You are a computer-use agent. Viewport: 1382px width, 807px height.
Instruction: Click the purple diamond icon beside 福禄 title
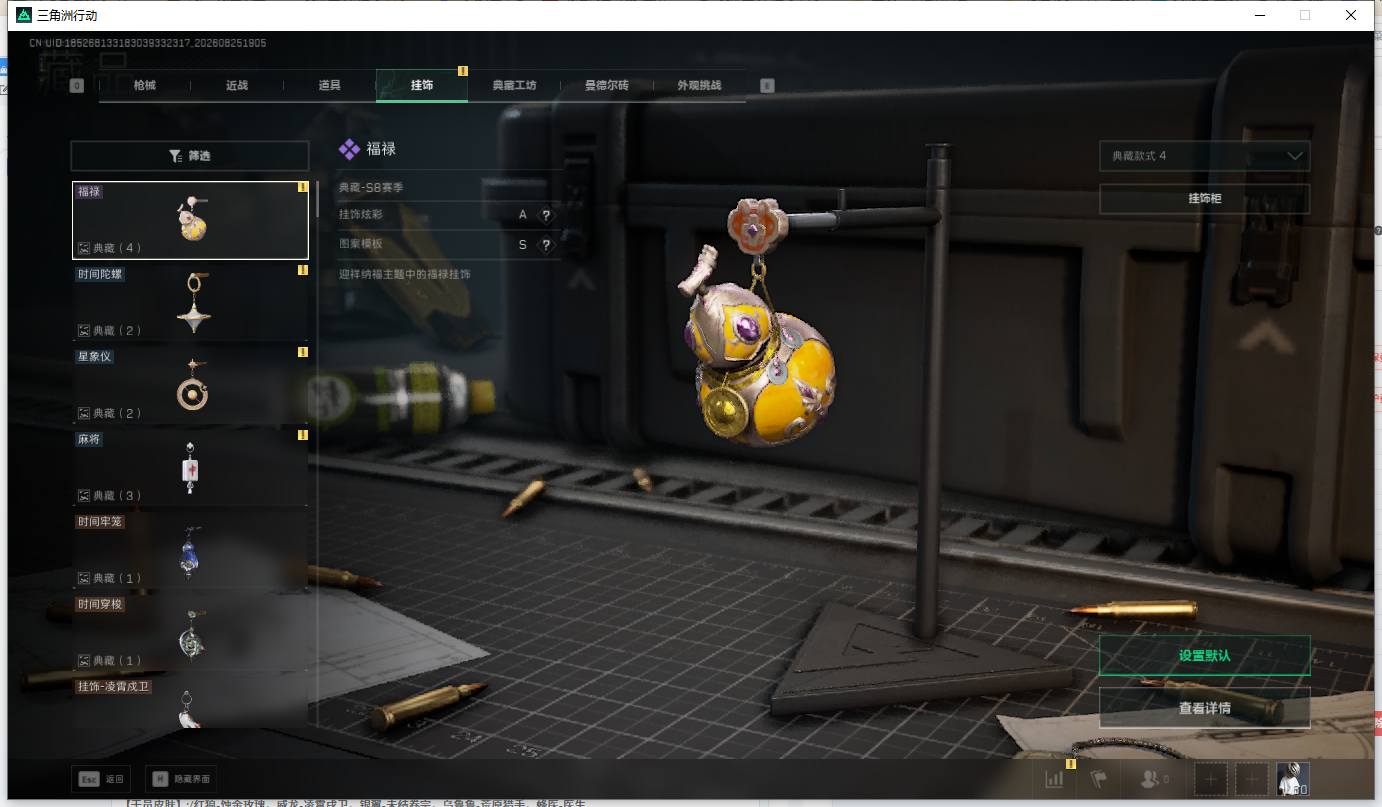point(349,149)
